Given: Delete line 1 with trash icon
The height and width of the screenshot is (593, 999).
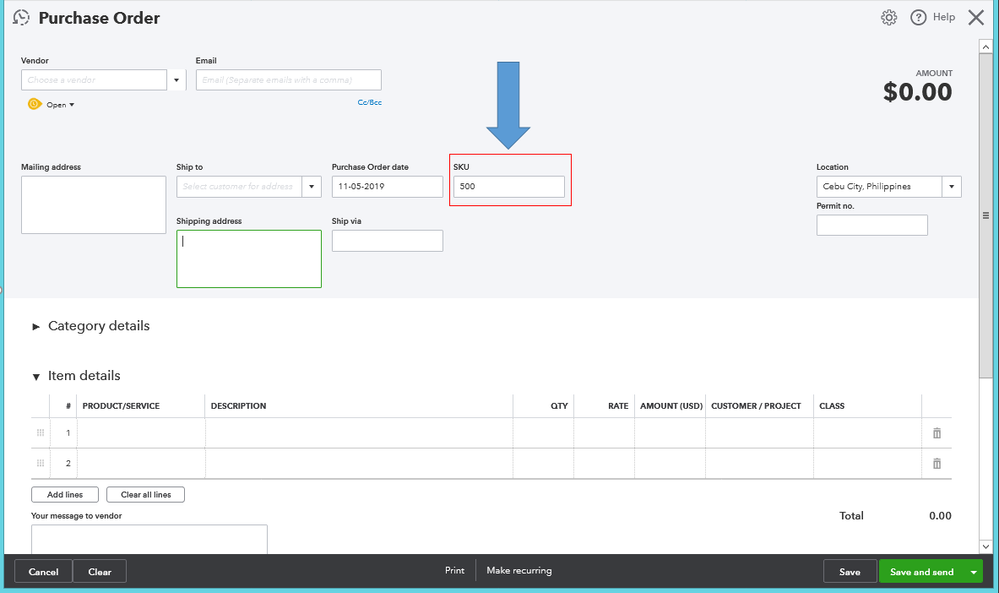Looking at the screenshot, I should pos(937,433).
